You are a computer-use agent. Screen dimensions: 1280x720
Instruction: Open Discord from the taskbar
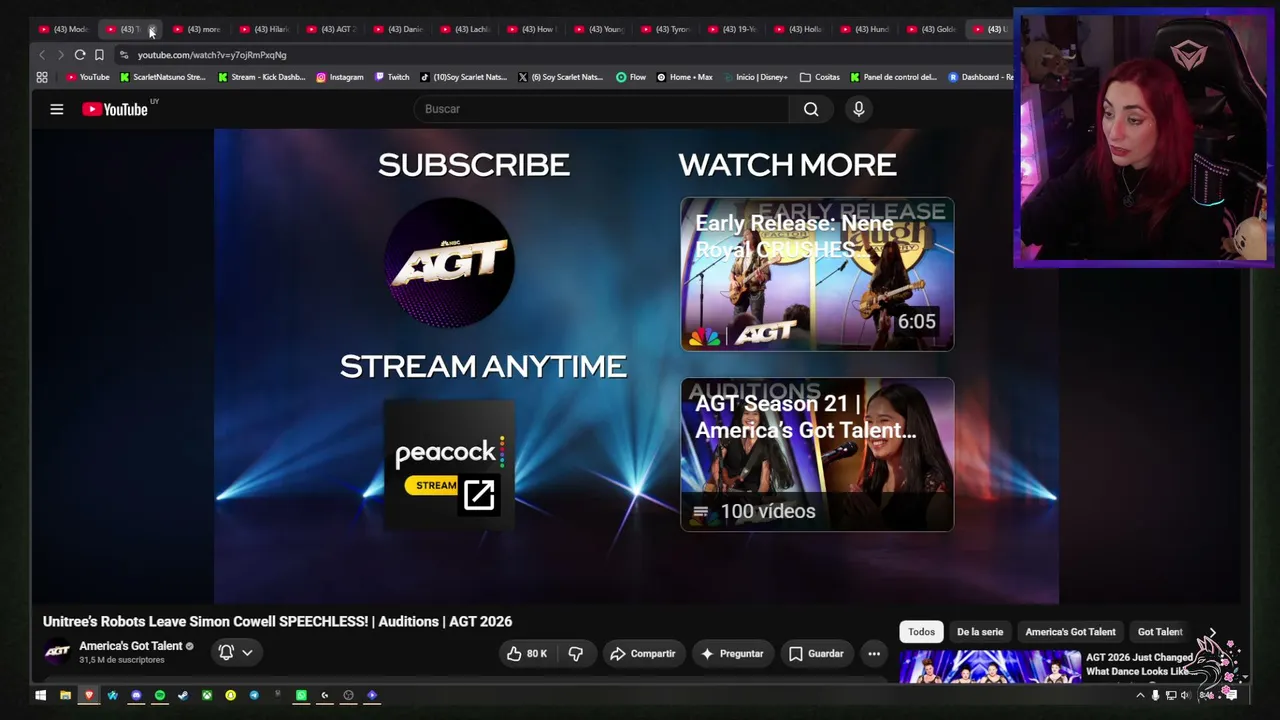[x=136, y=695]
